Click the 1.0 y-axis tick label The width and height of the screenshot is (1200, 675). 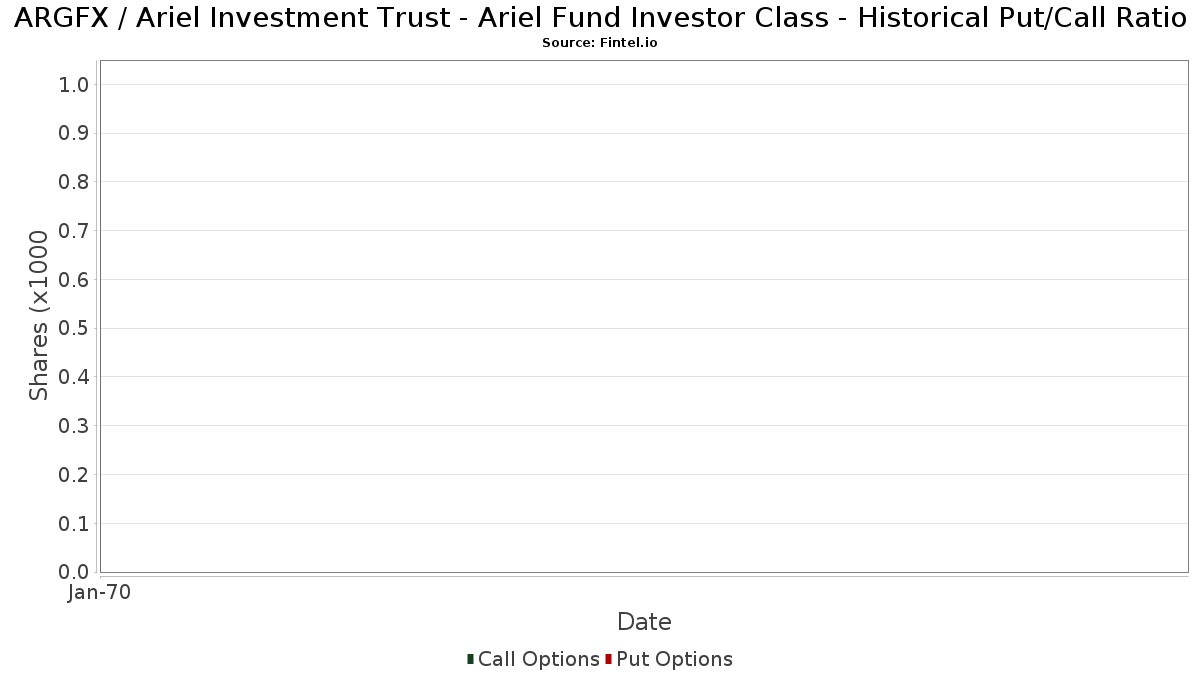pos(74,85)
